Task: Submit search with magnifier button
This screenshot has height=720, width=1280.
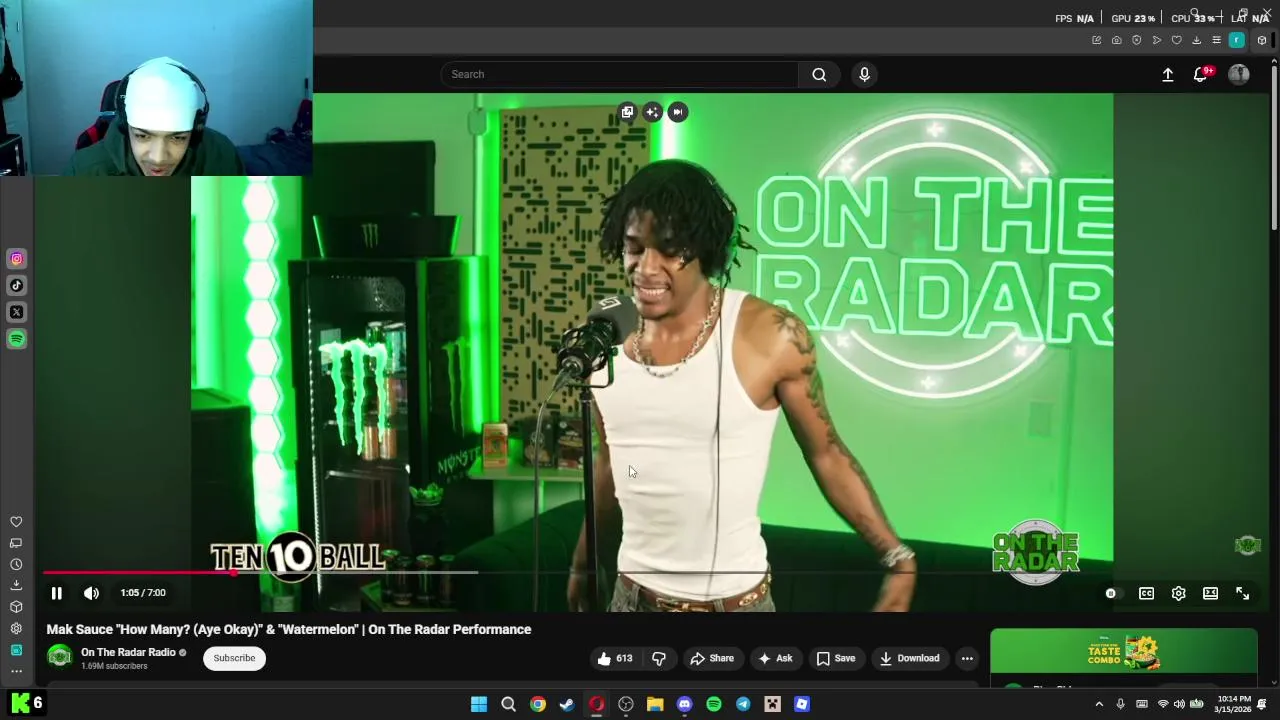Action: [819, 74]
